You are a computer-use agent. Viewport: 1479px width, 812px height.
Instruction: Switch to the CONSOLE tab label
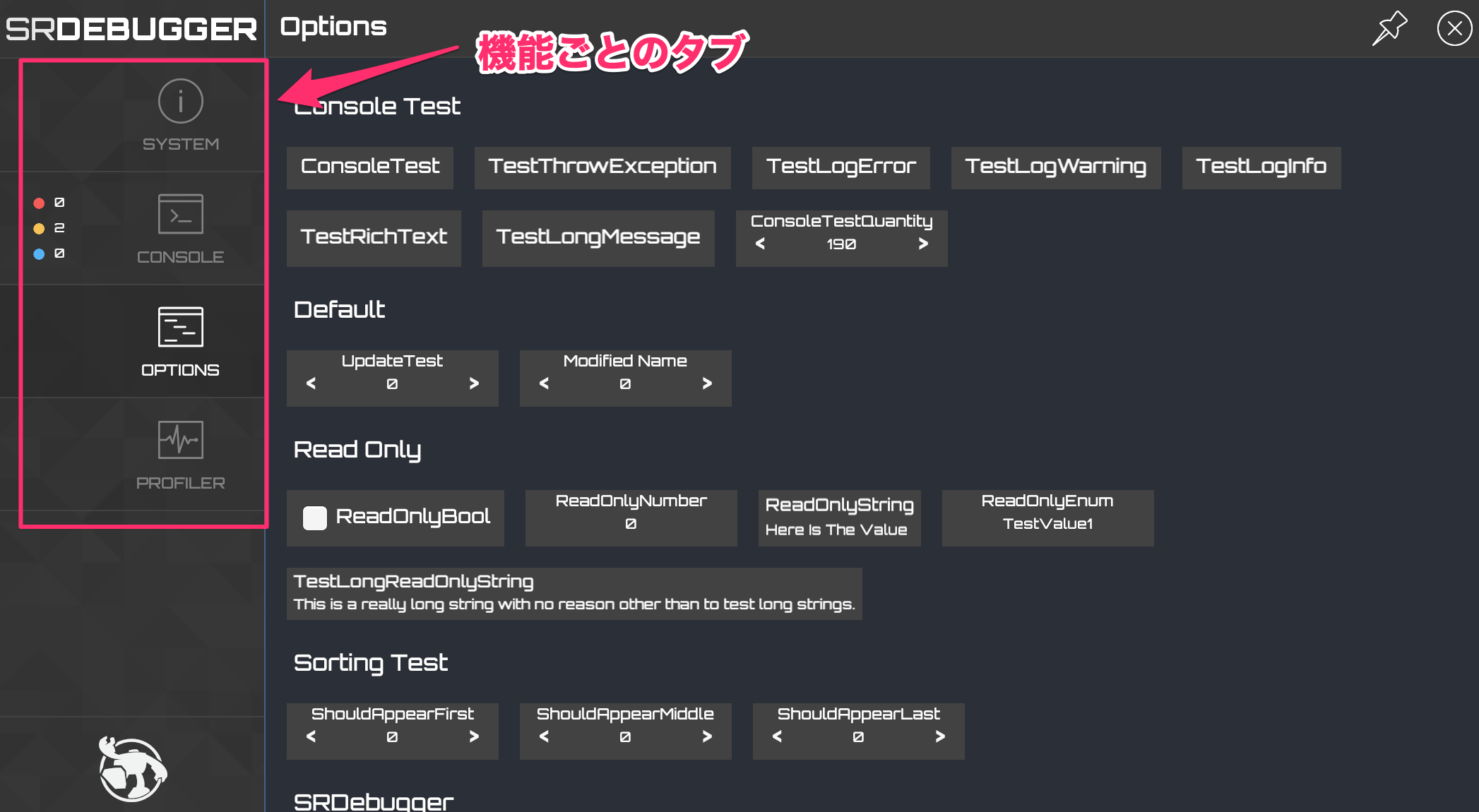[x=181, y=257]
